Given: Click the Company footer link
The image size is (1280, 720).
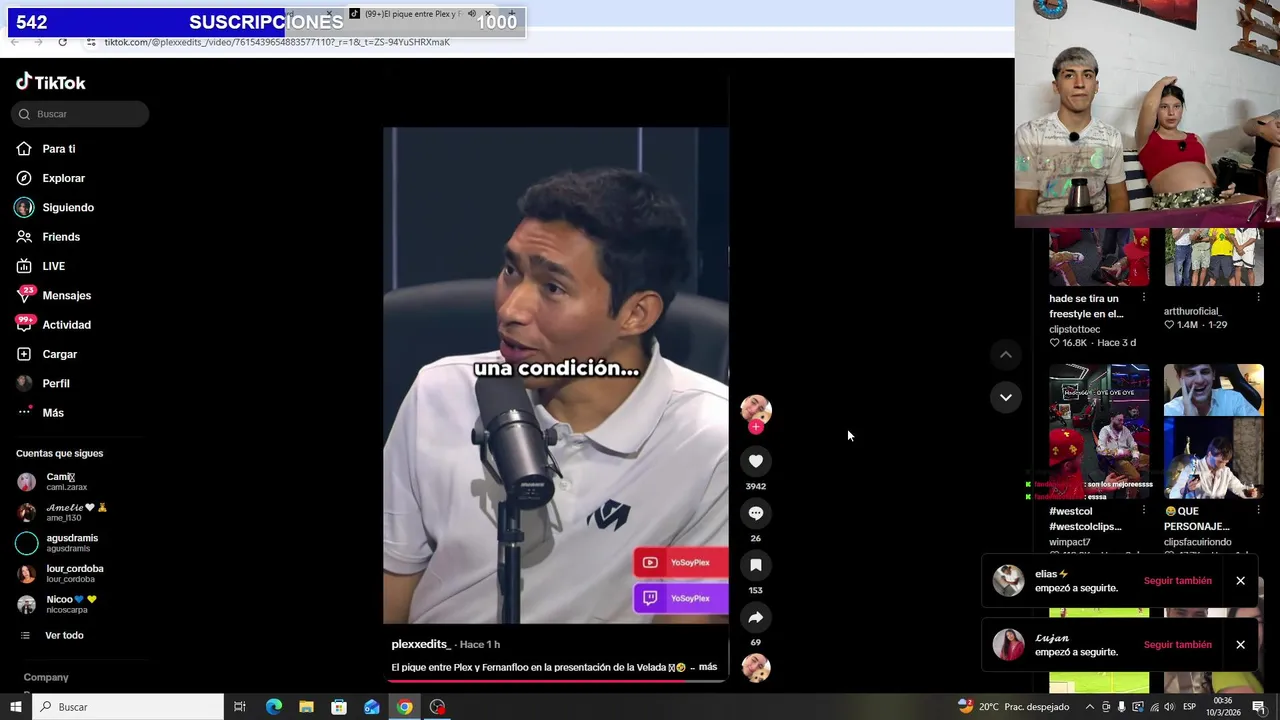Looking at the screenshot, I should 46,677.
